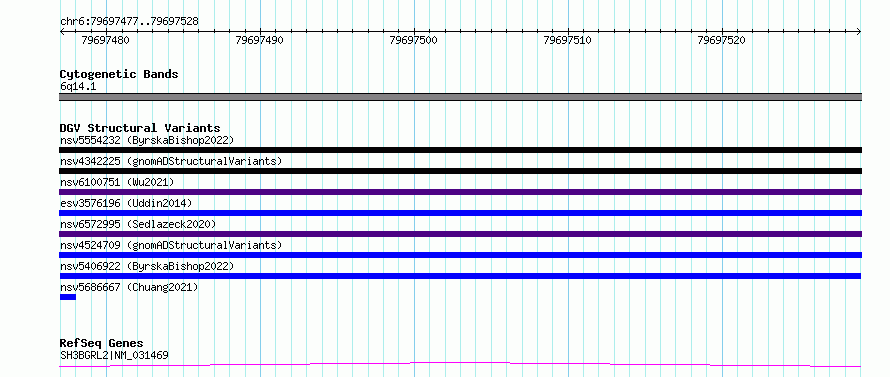The height and width of the screenshot is (377, 890).
Task: Click the DGV Structural Variants track title
Action: pos(140,128)
